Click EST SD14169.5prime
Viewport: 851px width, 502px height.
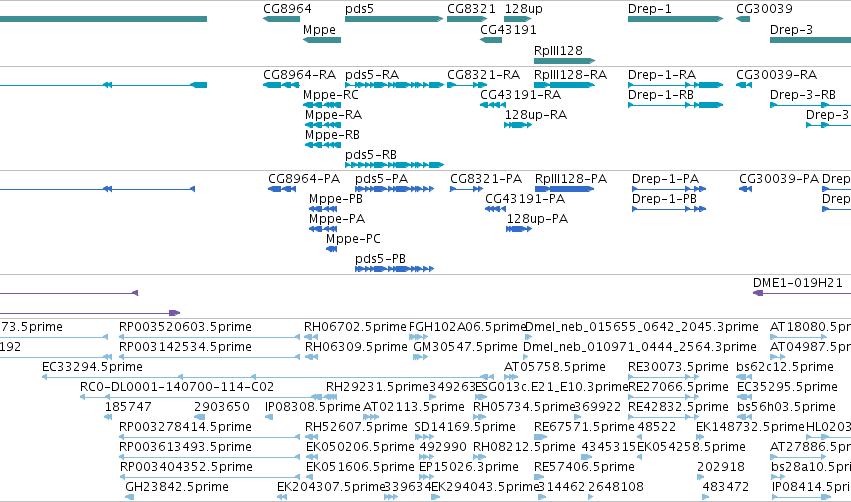click(424, 437)
